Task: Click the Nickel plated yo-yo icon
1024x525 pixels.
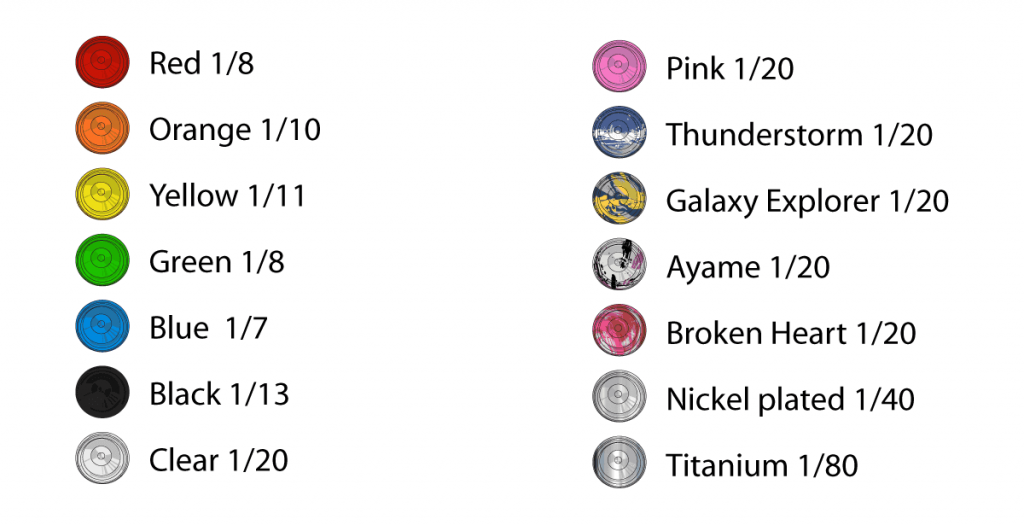Action: coord(619,398)
